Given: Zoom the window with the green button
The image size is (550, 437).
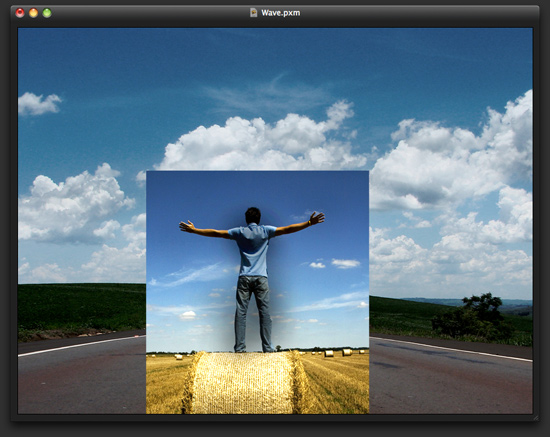Looking at the screenshot, I should [47, 13].
